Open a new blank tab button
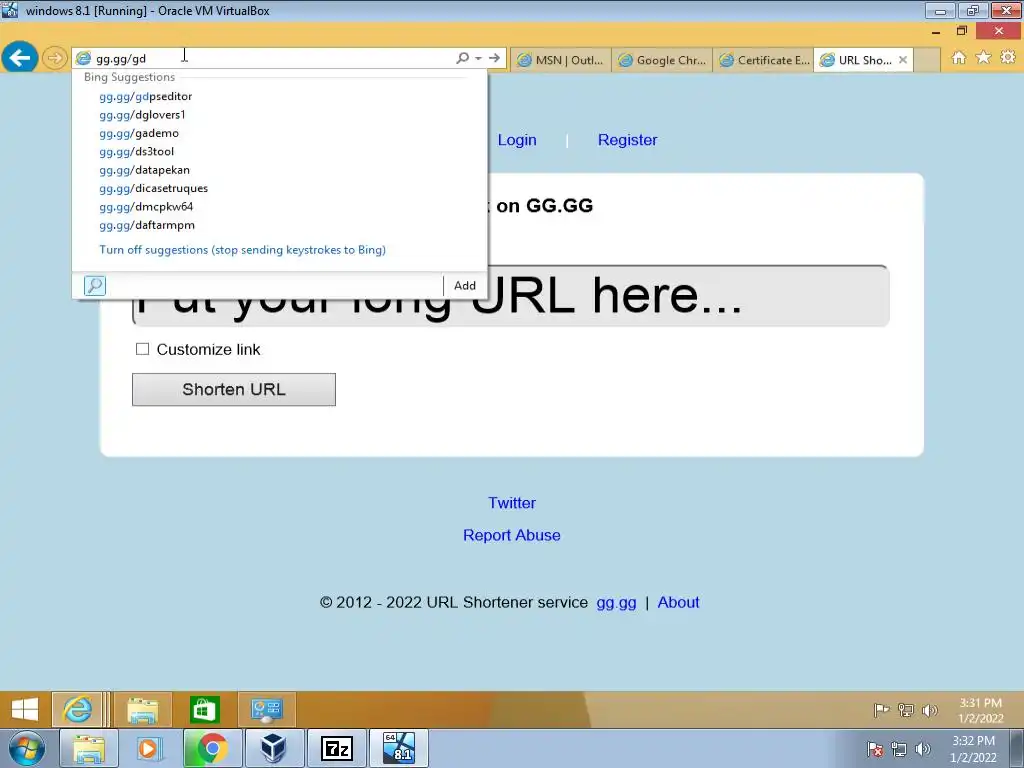This screenshot has width=1024, height=768. click(926, 60)
